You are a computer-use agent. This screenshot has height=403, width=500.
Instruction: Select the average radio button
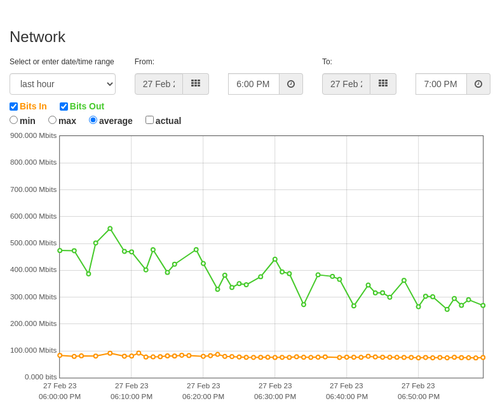pyautogui.click(x=93, y=120)
